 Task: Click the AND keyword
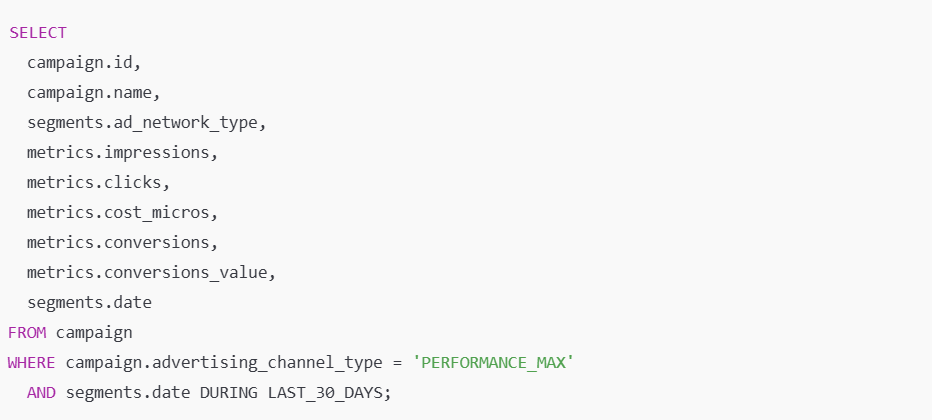[41, 391]
